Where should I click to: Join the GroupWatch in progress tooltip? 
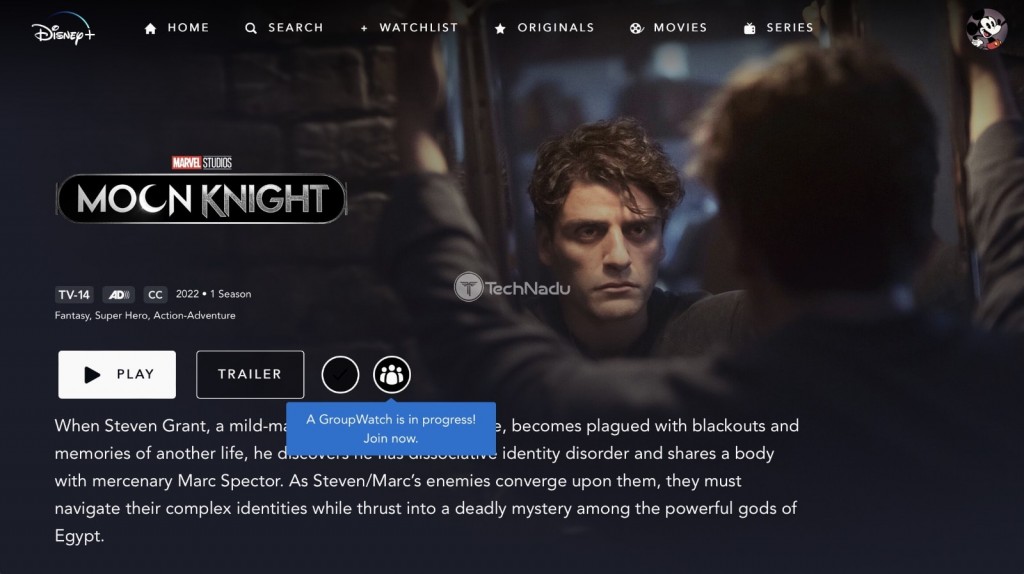(391, 429)
